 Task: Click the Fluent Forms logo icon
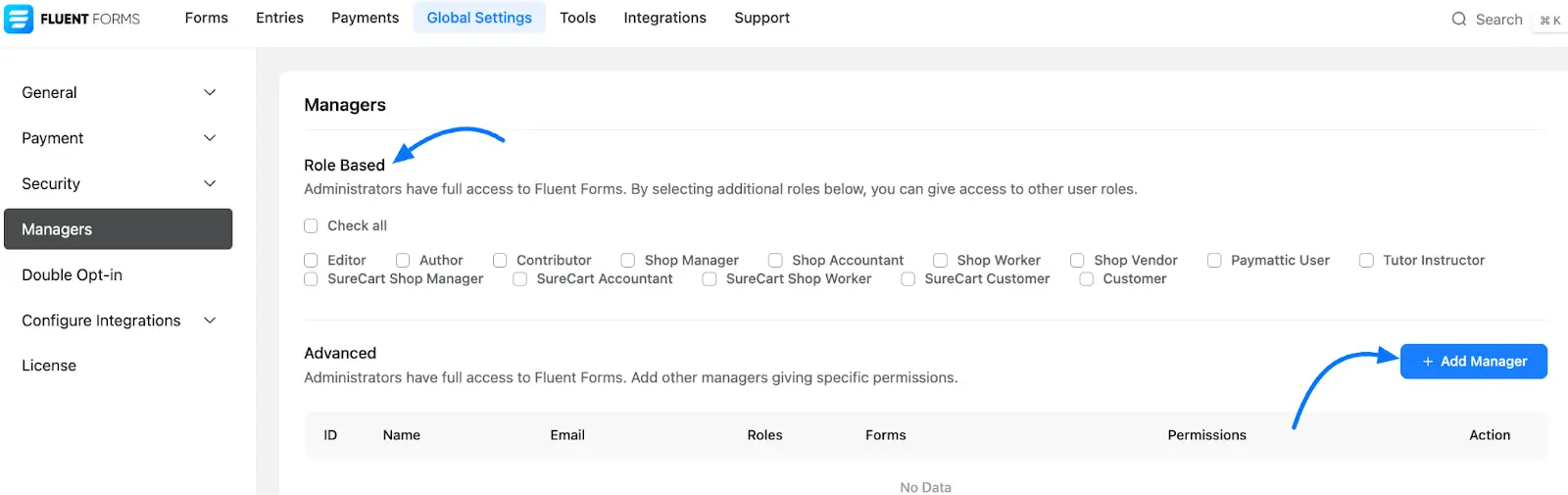tap(19, 19)
